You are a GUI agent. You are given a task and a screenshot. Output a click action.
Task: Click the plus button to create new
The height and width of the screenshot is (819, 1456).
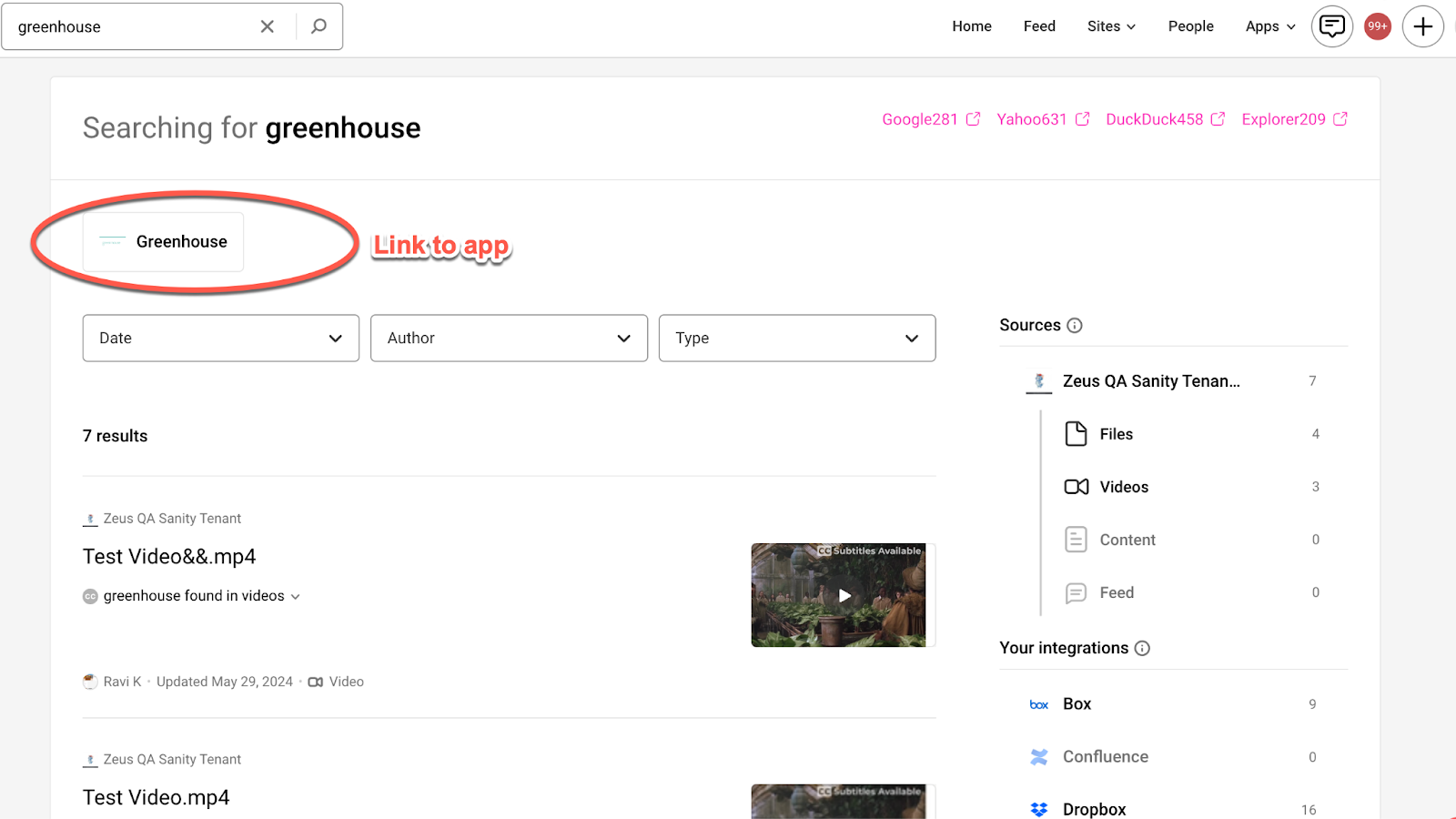(x=1422, y=26)
